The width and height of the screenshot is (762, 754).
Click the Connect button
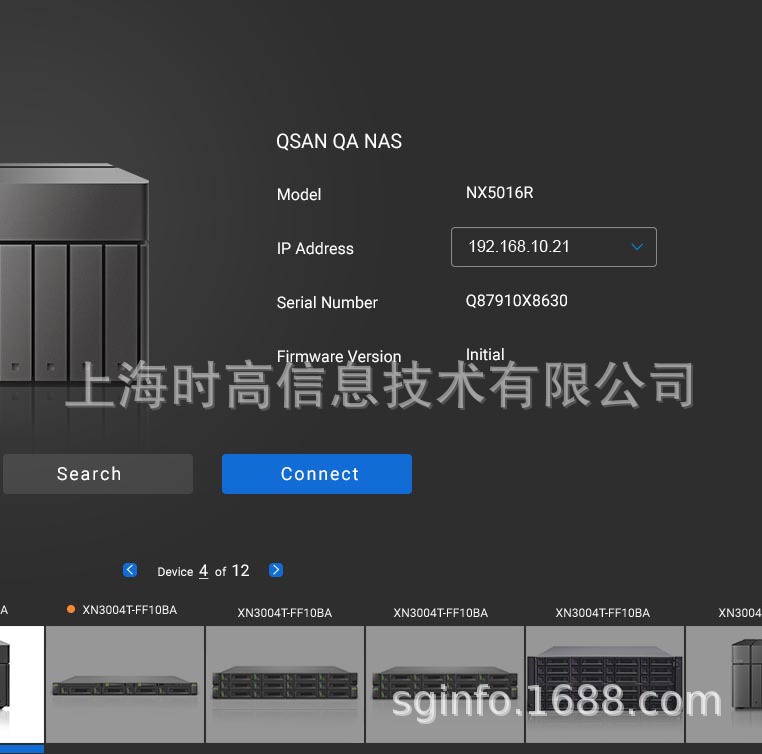(317, 474)
